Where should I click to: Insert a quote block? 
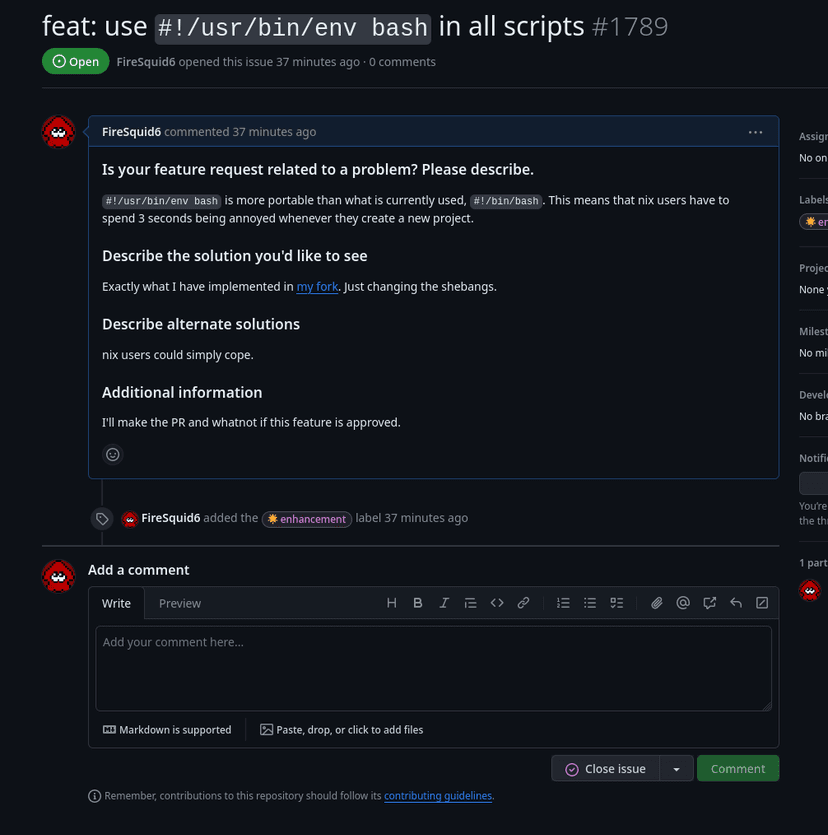coord(470,603)
